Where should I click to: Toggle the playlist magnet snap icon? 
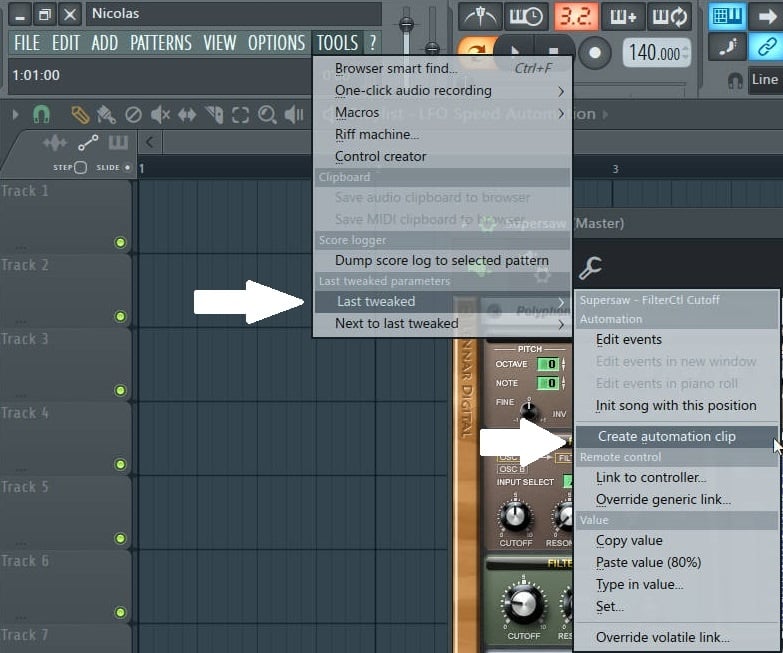click(x=41, y=115)
